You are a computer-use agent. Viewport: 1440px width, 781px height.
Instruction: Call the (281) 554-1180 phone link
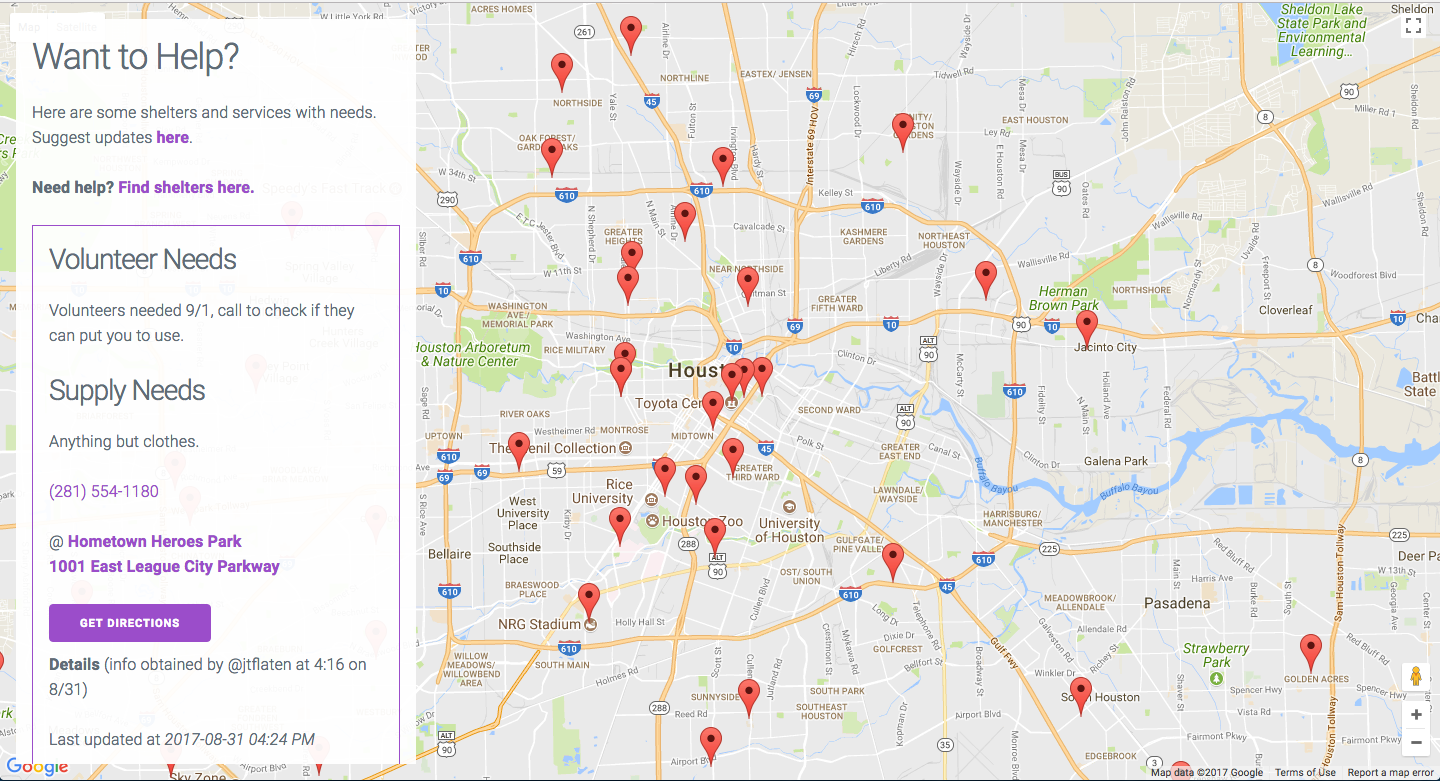(104, 491)
